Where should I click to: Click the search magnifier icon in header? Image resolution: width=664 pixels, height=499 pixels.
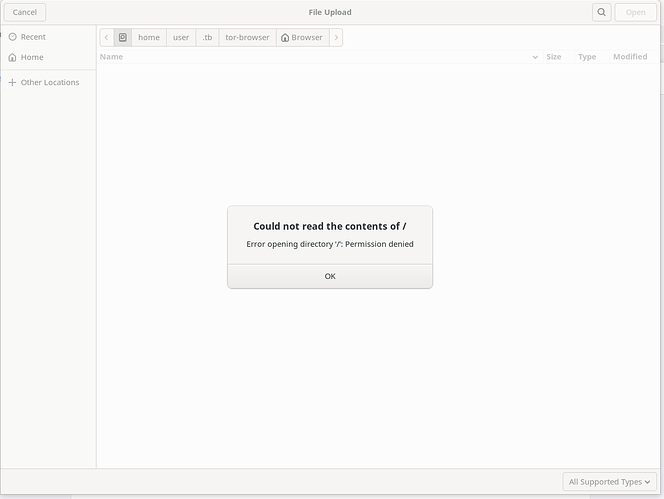pos(601,12)
